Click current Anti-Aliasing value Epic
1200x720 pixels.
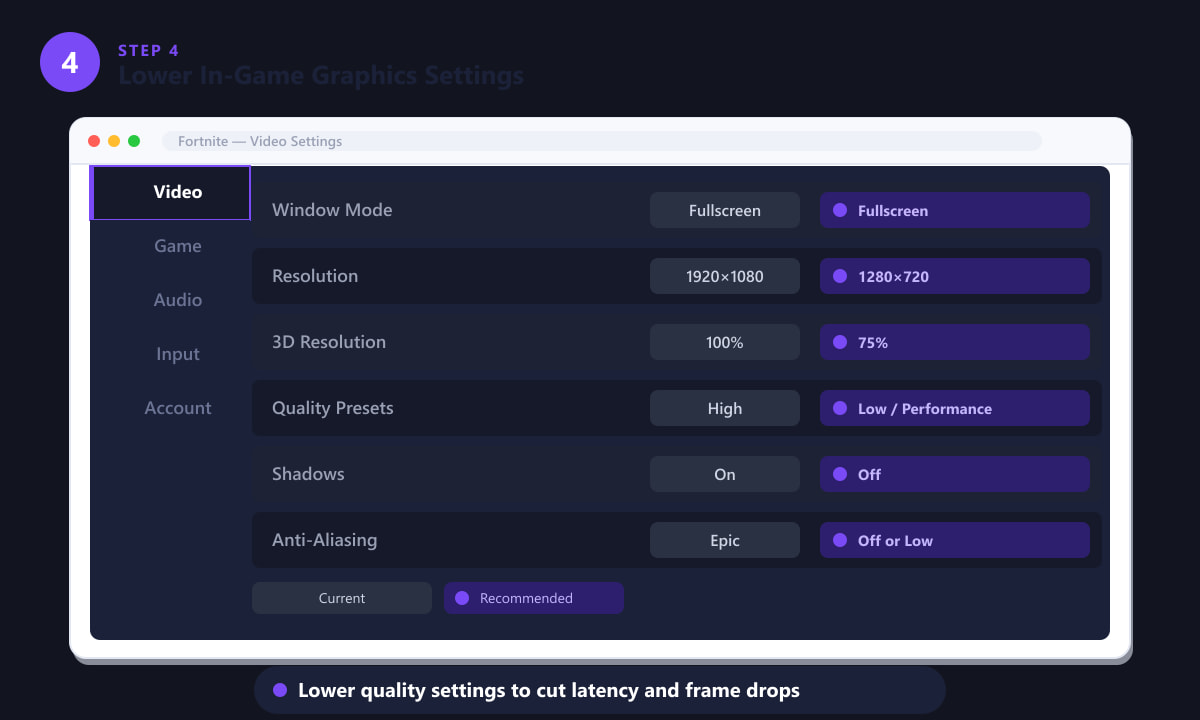pyautogui.click(x=725, y=540)
